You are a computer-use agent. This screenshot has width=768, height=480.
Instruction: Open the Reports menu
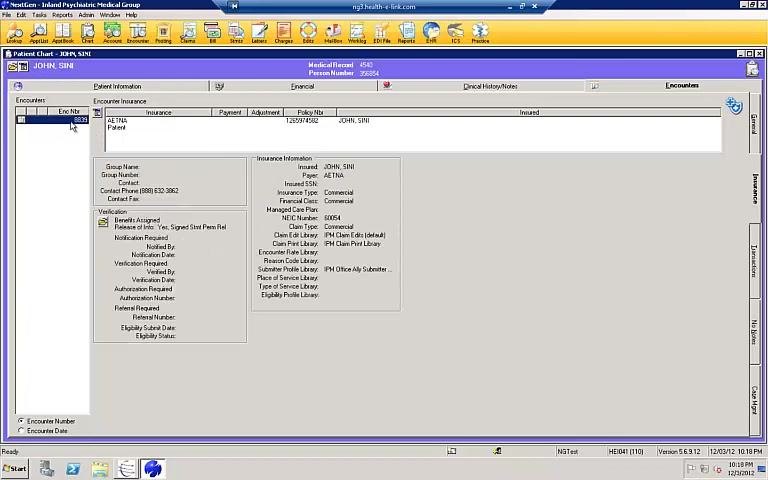(x=62, y=15)
